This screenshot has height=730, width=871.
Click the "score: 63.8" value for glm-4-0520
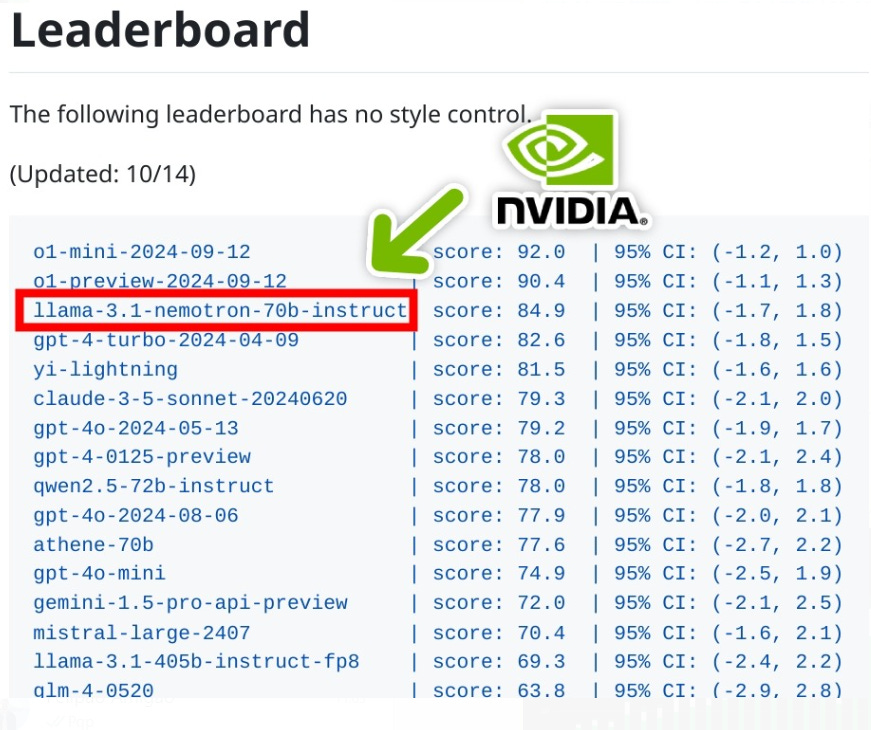(499, 691)
